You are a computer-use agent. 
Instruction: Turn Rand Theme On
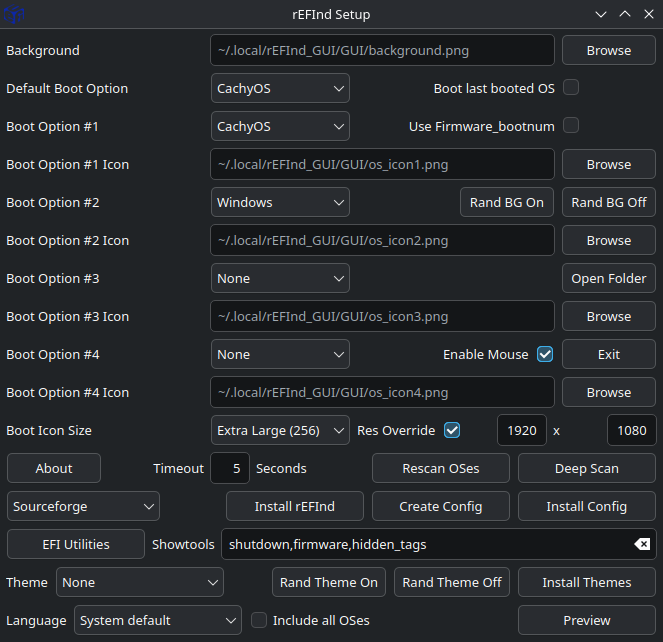[x=329, y=582]
